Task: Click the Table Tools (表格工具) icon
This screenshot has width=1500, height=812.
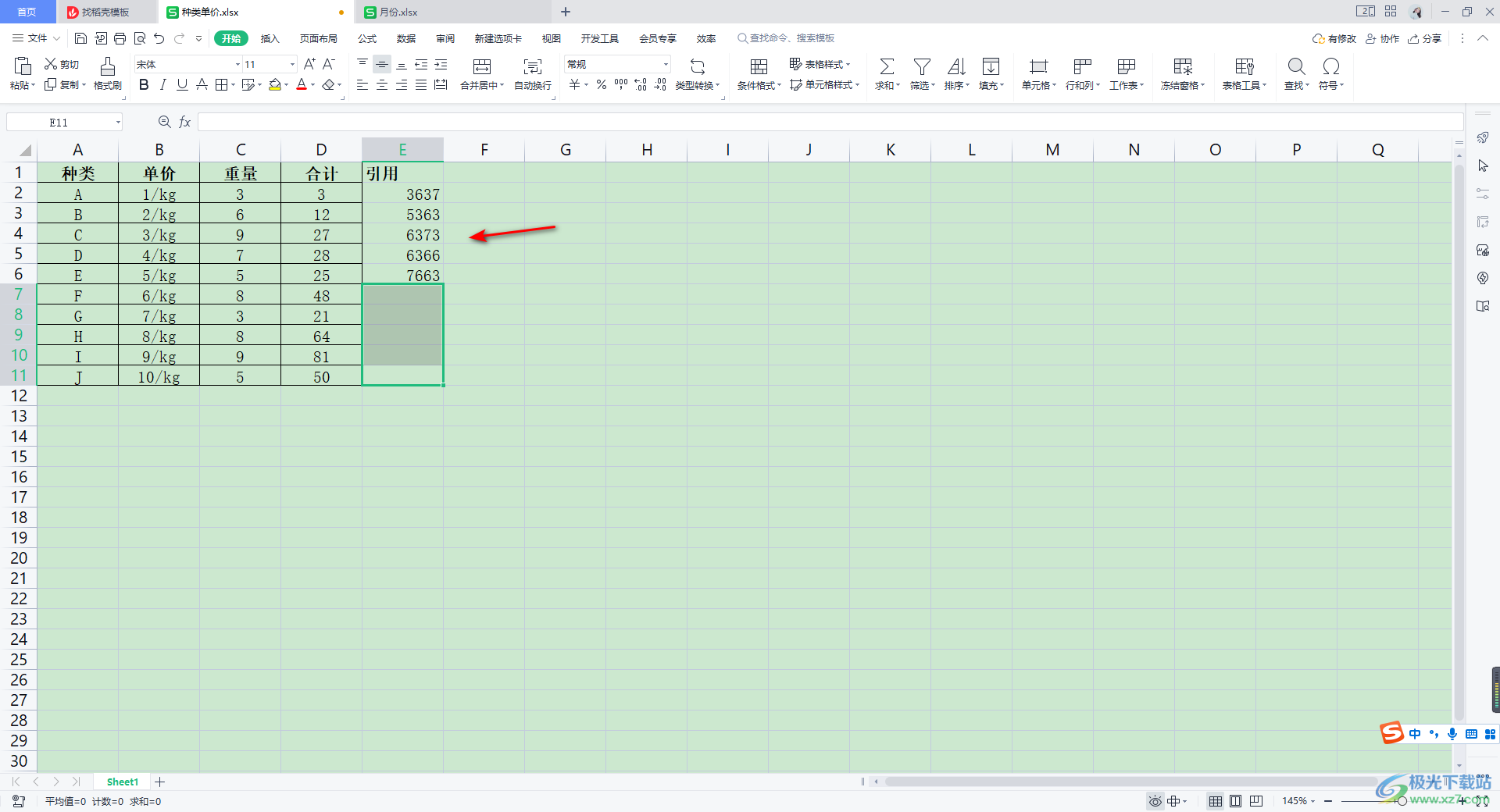Action: [1245, 66]
